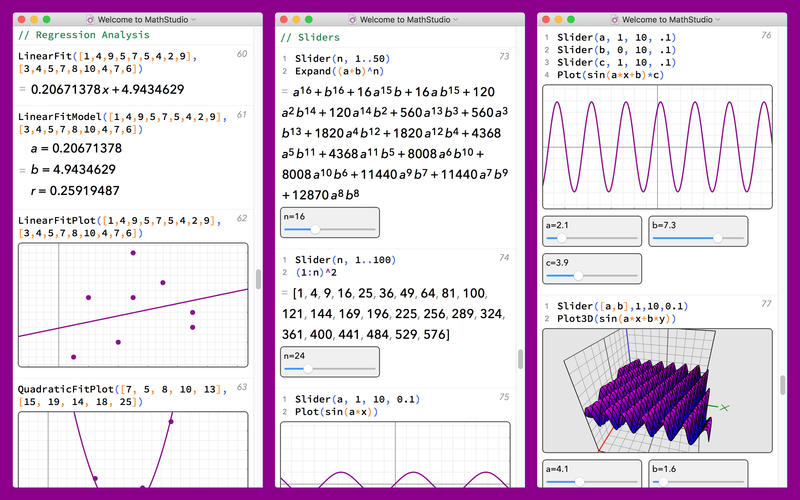This screenshot has width=800, height=500.
Task: Click the Slider([a,b],1,10,0.1) code line
Action: tap(622, 306)
